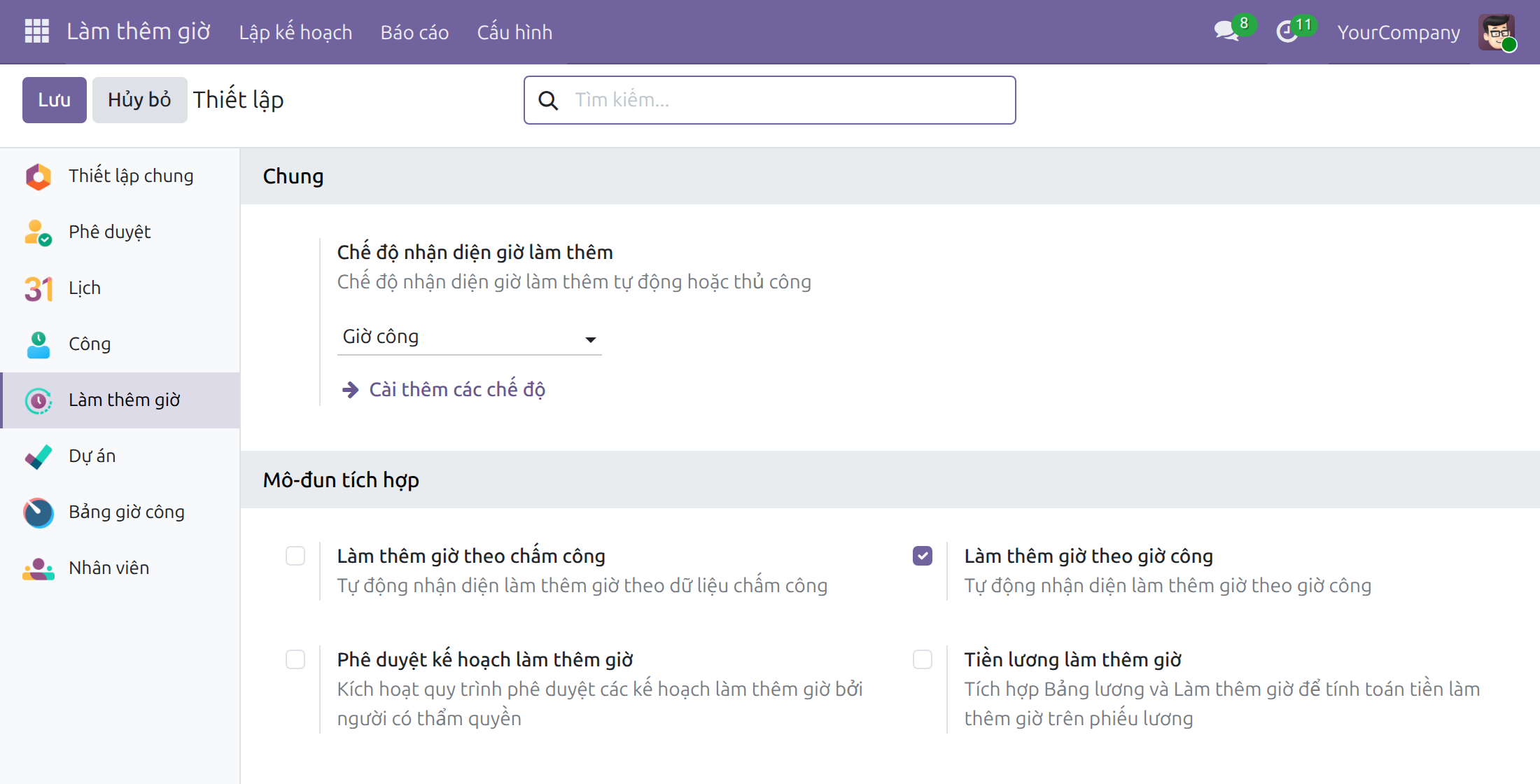This screenshot has width=1540, height=784.
Task: Click the Tiền lương làm thêm giờ title
Action: (1073, 659)
